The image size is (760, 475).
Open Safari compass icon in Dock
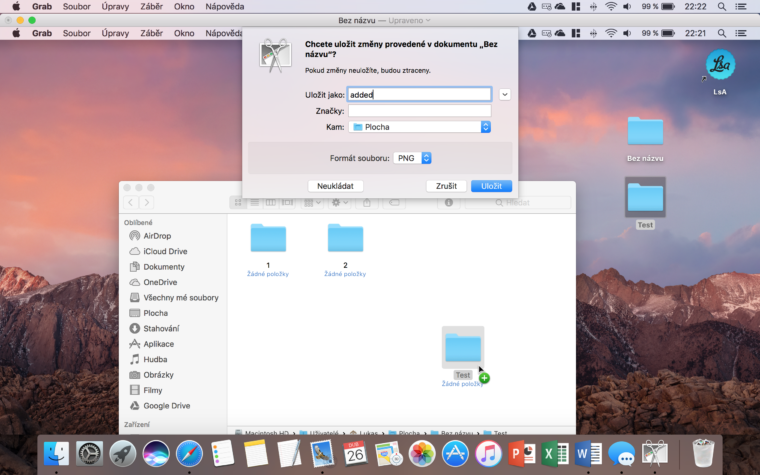[x=189, y=454]
